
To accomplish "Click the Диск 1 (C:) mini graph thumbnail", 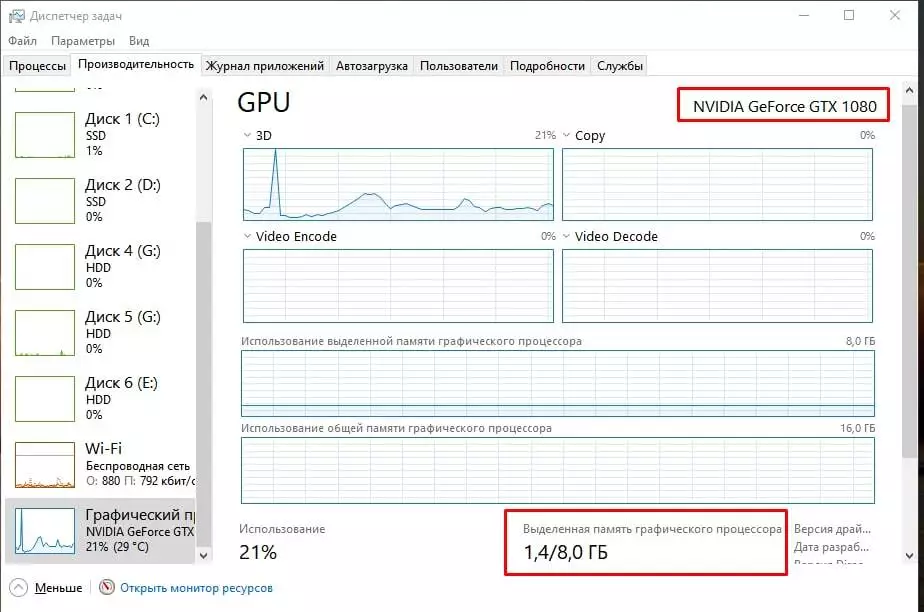I will (45, 135).
